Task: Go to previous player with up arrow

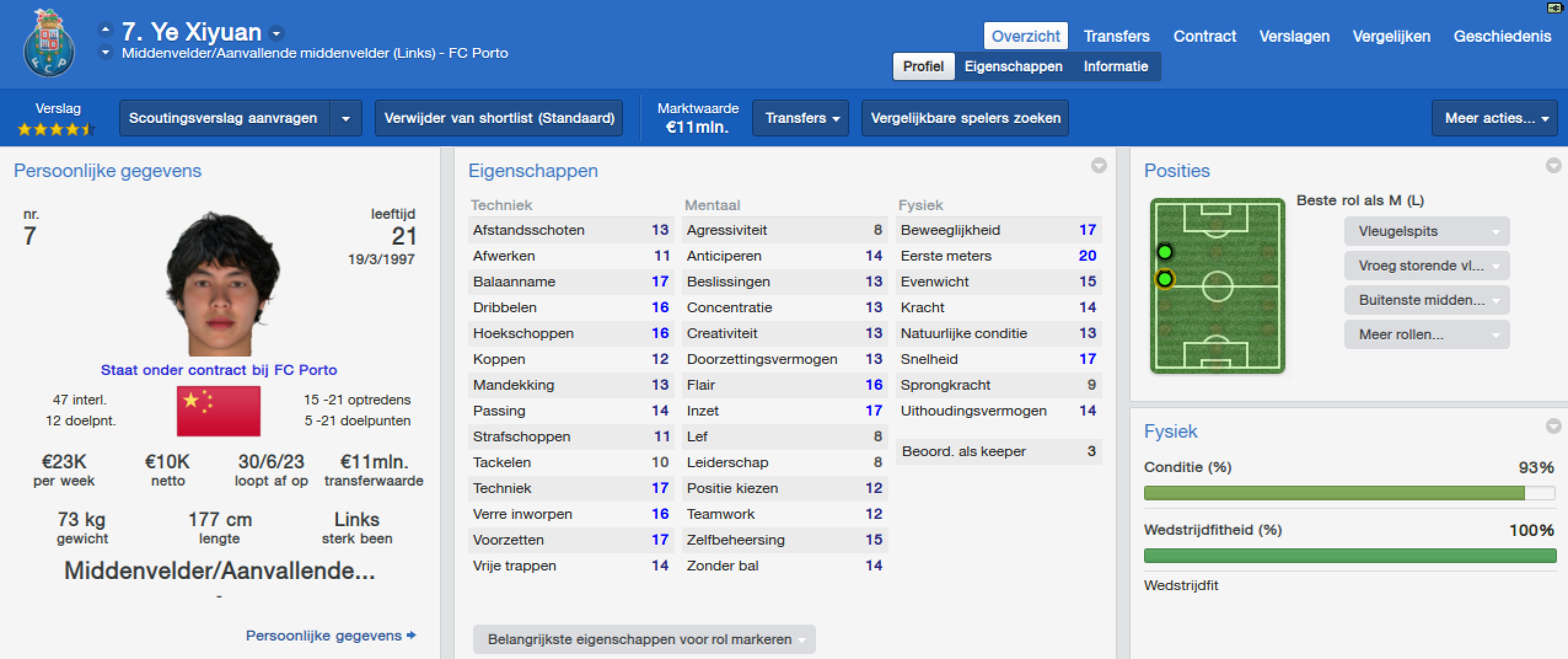Action: 106,30
